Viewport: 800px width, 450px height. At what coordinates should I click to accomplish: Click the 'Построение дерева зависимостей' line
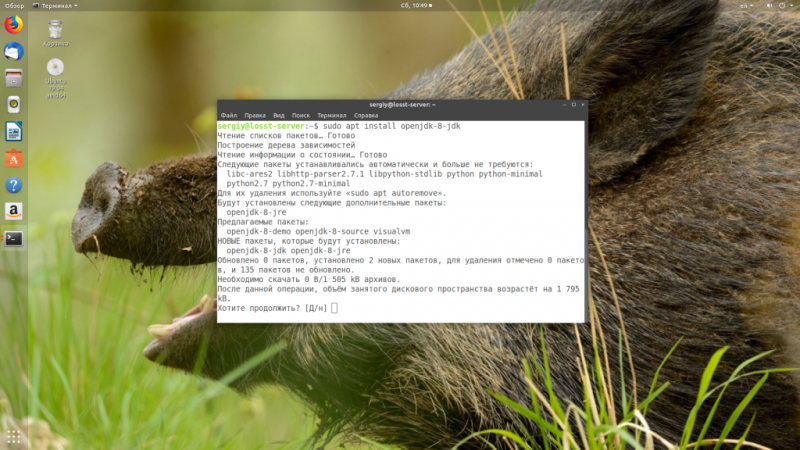coord(286,145)
